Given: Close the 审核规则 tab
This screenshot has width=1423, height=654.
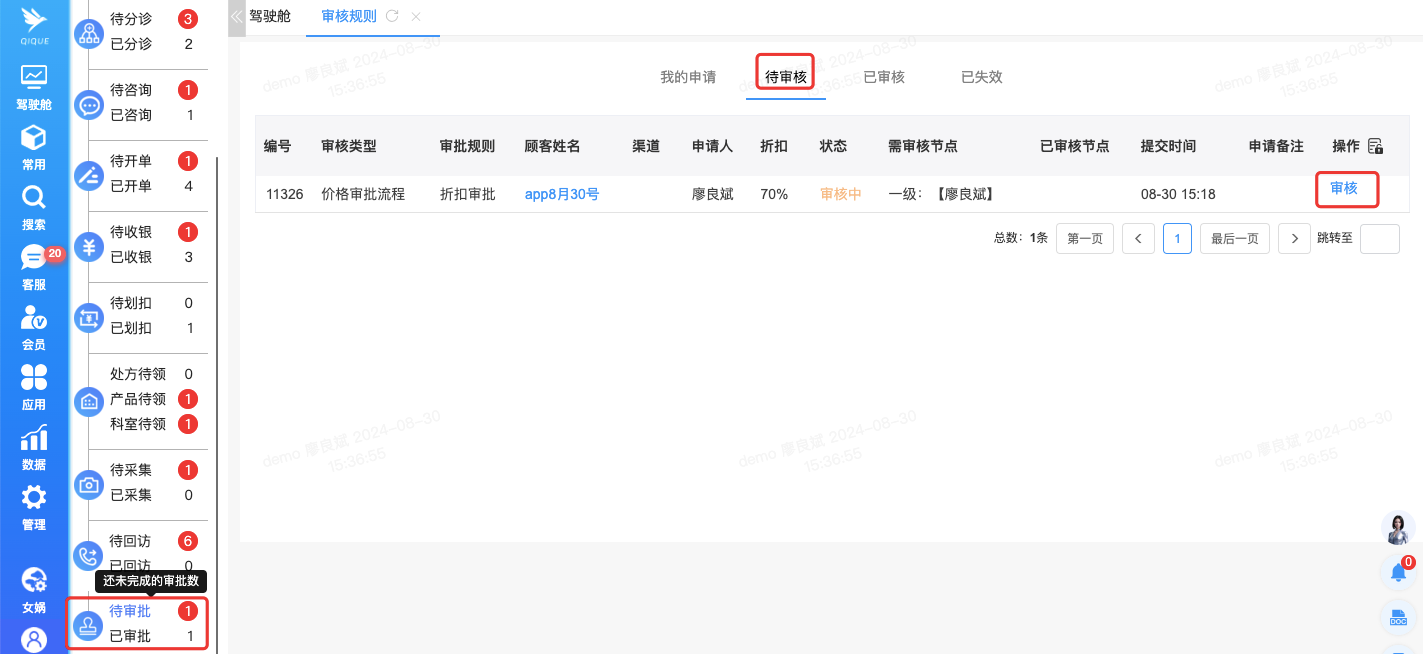Looking at the screenshot, I should tap(416, 16).
